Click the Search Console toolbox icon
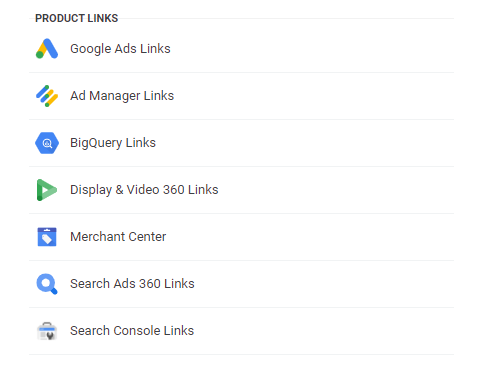 (x=47, y=331)
